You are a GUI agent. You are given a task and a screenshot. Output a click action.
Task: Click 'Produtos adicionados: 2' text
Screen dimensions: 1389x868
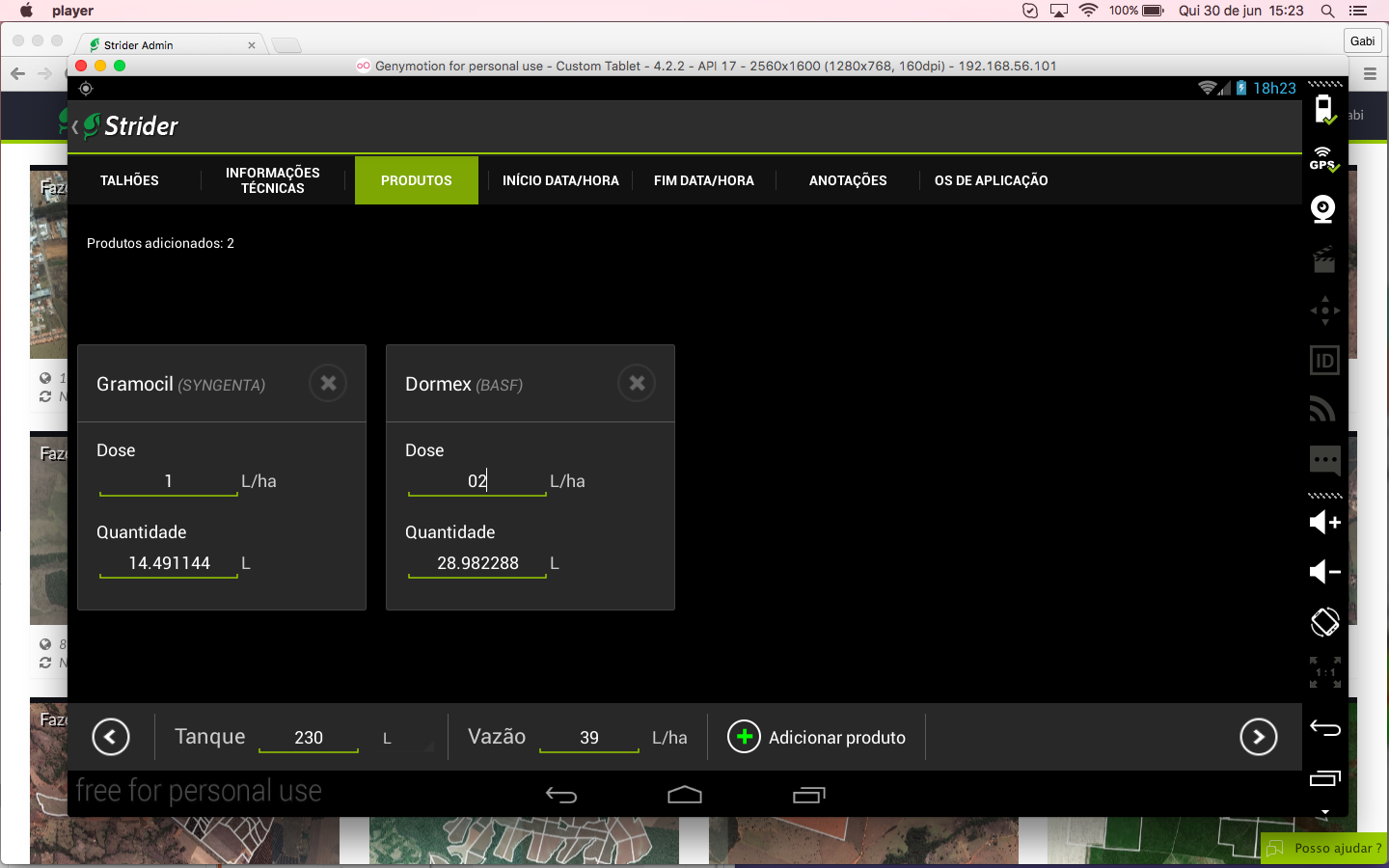click(160, 243)
